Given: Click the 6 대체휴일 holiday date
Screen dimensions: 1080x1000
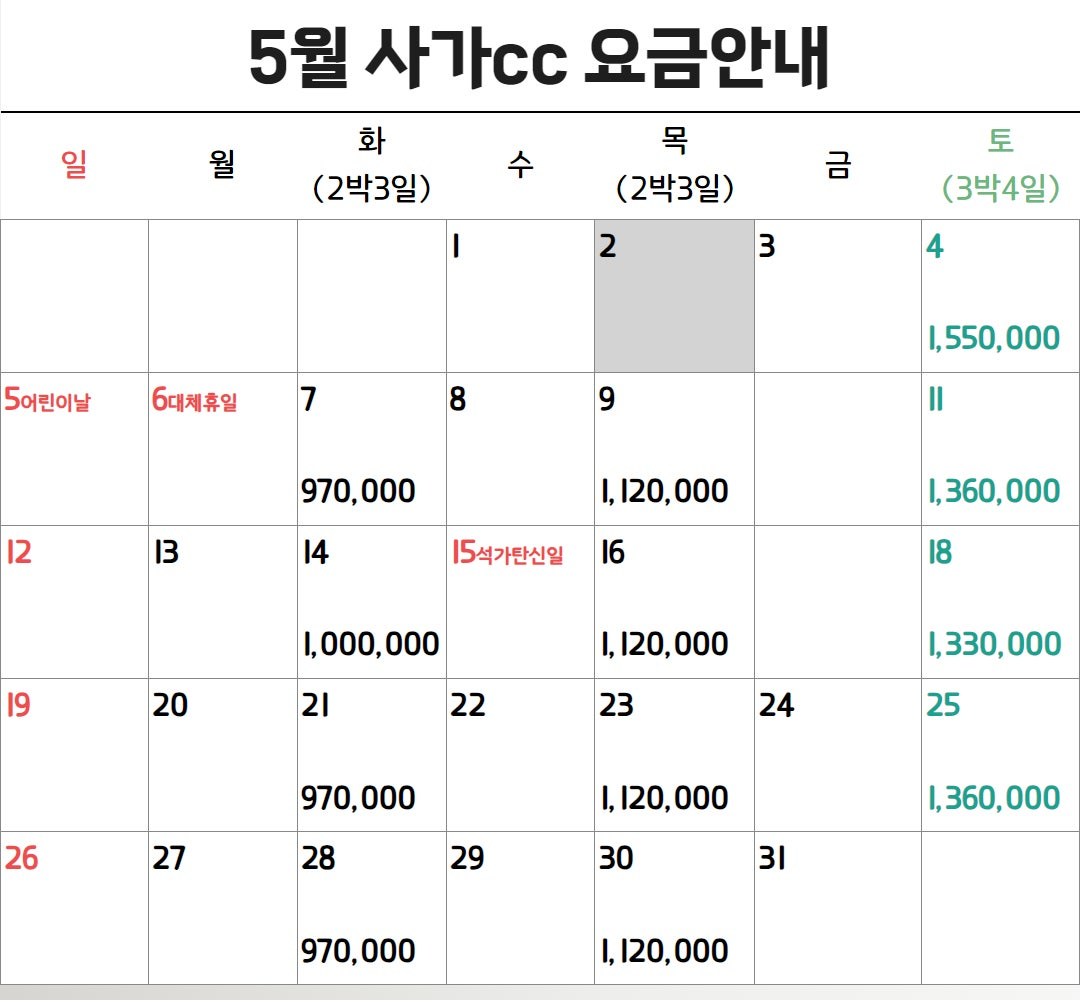Looking at the screenshot, I should pyautogui.click(x=195, y=401).
